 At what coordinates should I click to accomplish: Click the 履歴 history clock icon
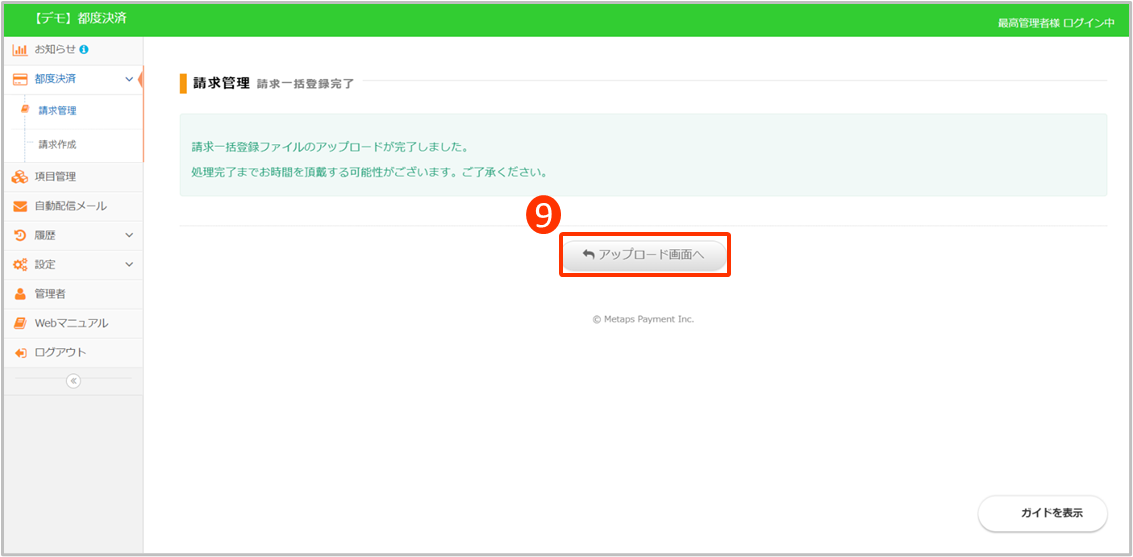(20, 235)
